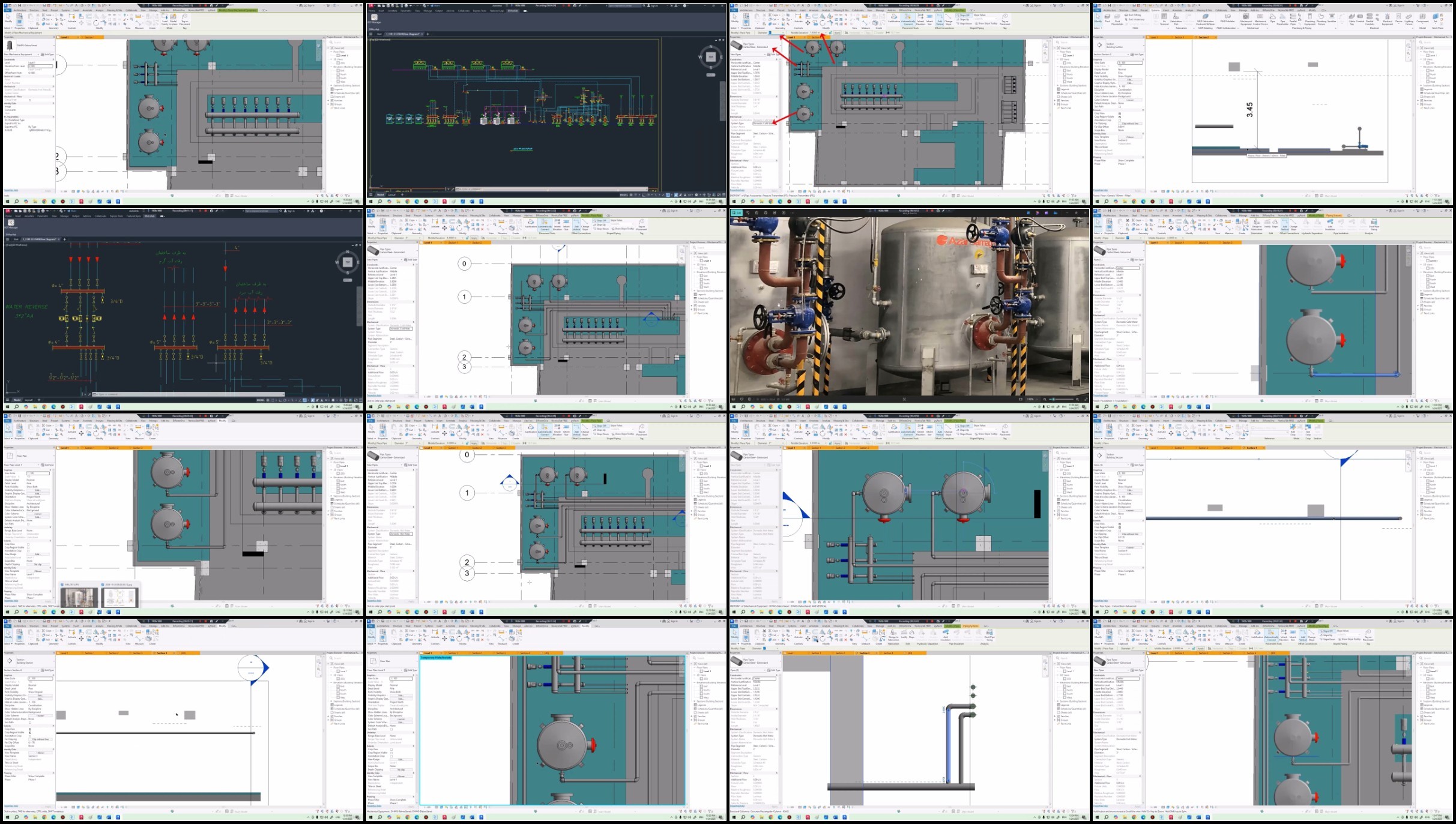1456x824 pixels.
Task: Open three-dots more menu in photo viewer
Action: click(793, 213)
